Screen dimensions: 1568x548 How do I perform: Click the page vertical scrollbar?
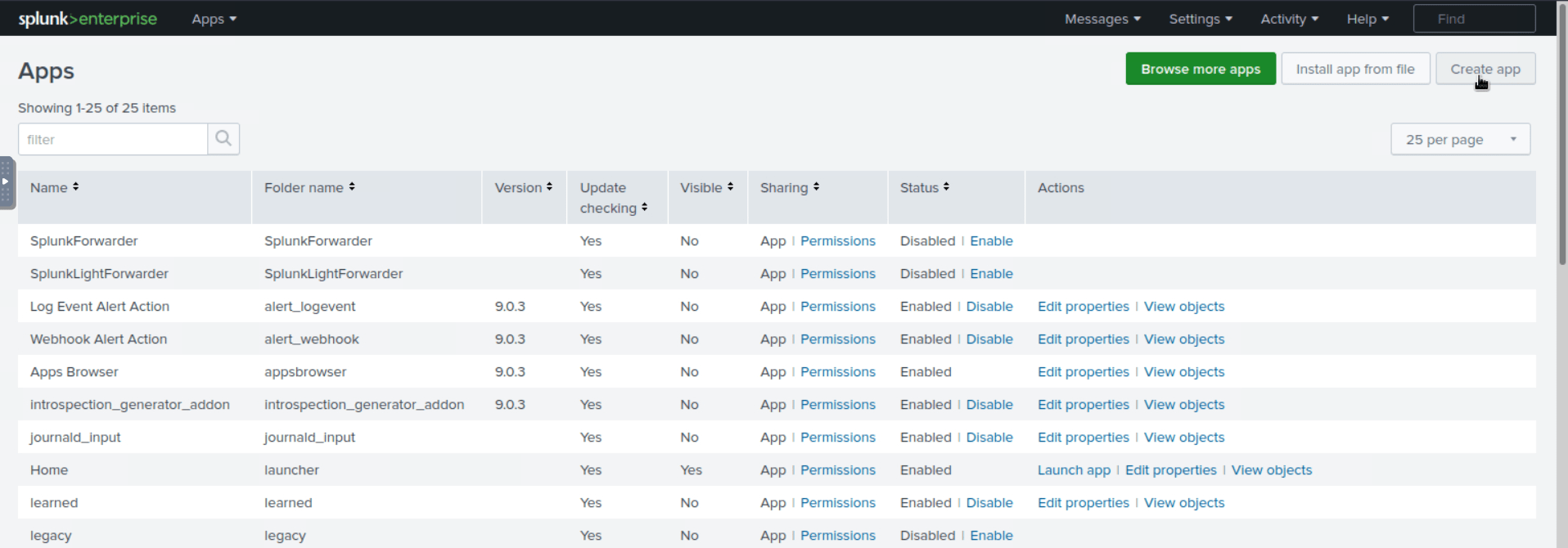(1562, 133)
